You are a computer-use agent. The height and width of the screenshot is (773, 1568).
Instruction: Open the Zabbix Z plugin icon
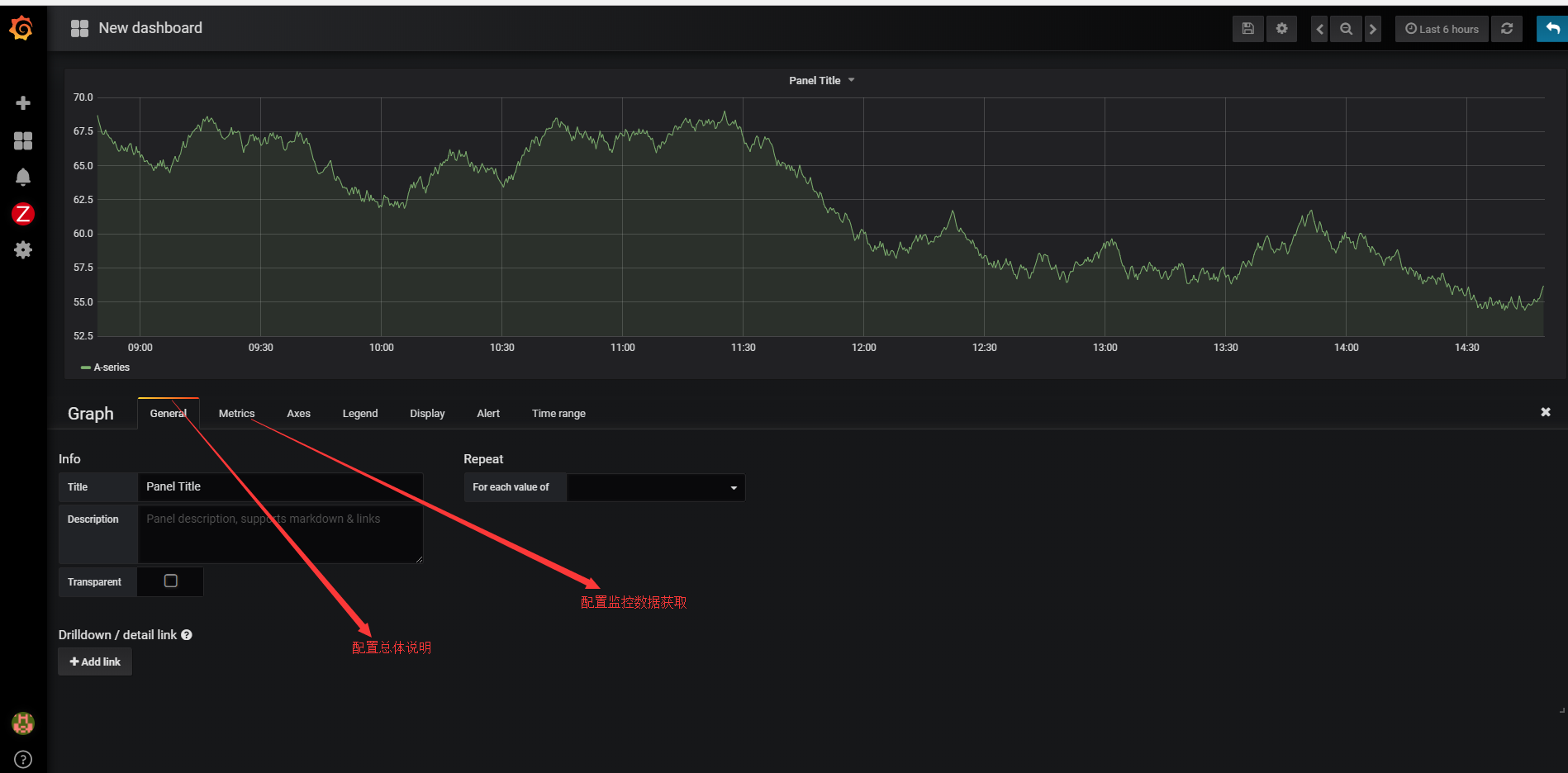[23, 214]
